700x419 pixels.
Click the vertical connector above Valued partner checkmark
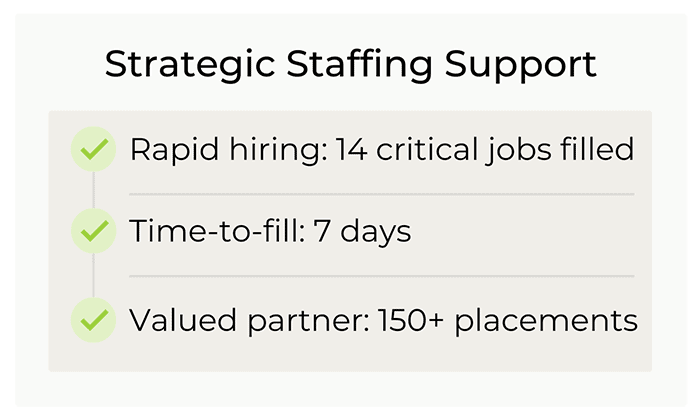click(93, 275)
